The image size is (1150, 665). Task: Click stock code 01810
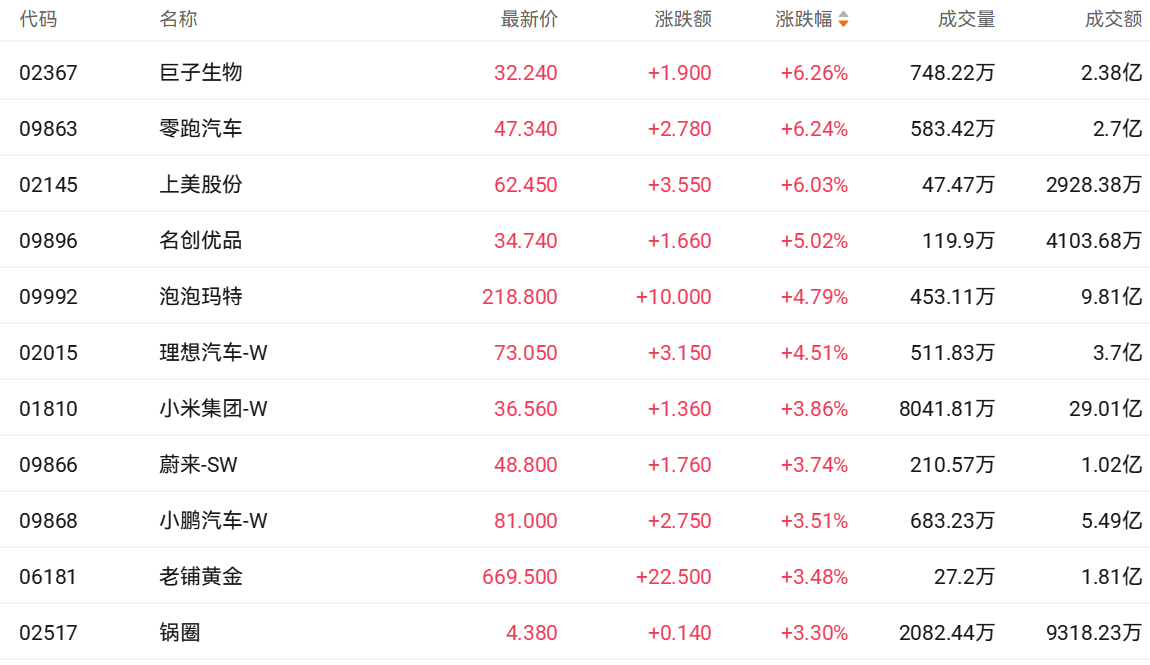pos(48,409)
